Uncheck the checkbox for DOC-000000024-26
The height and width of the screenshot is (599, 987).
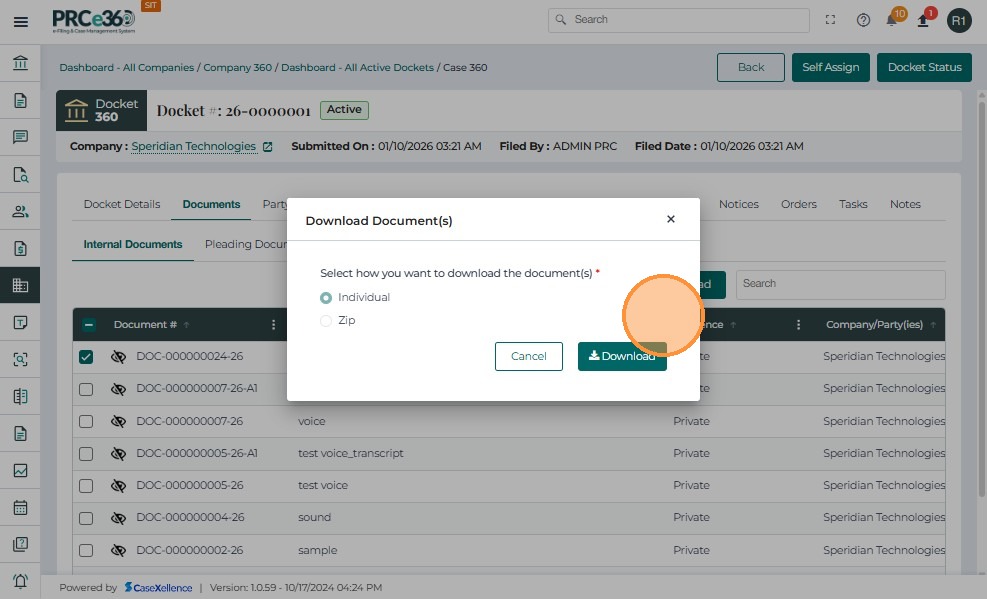tap(86, 357)
